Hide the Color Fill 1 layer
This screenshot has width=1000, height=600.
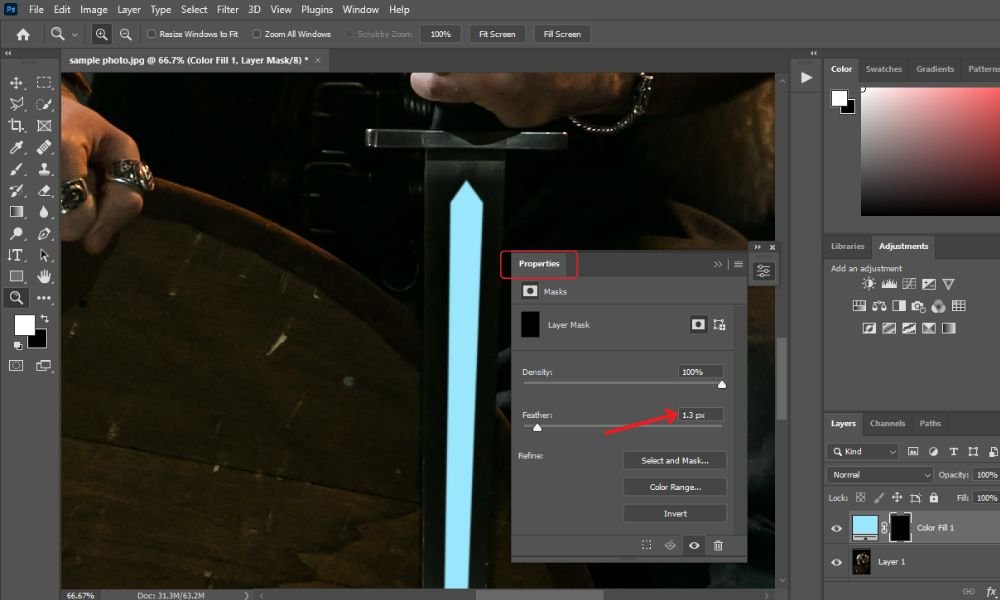(837, 528)
